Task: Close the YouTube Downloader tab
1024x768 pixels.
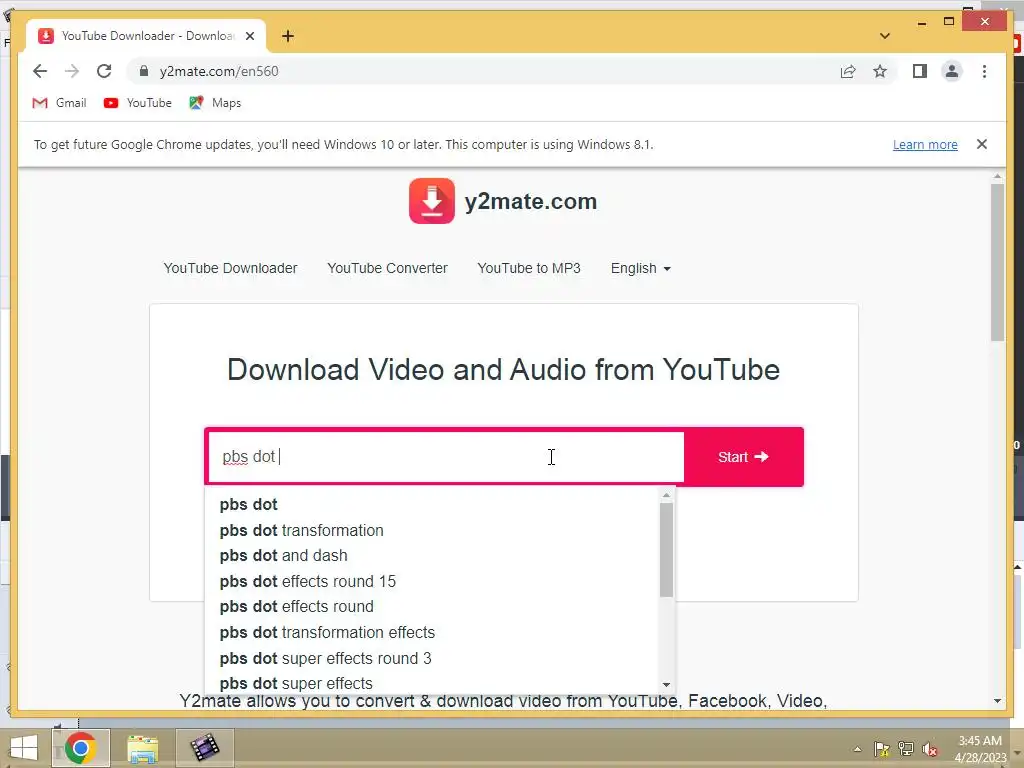Action: click(x=249, y=36)
